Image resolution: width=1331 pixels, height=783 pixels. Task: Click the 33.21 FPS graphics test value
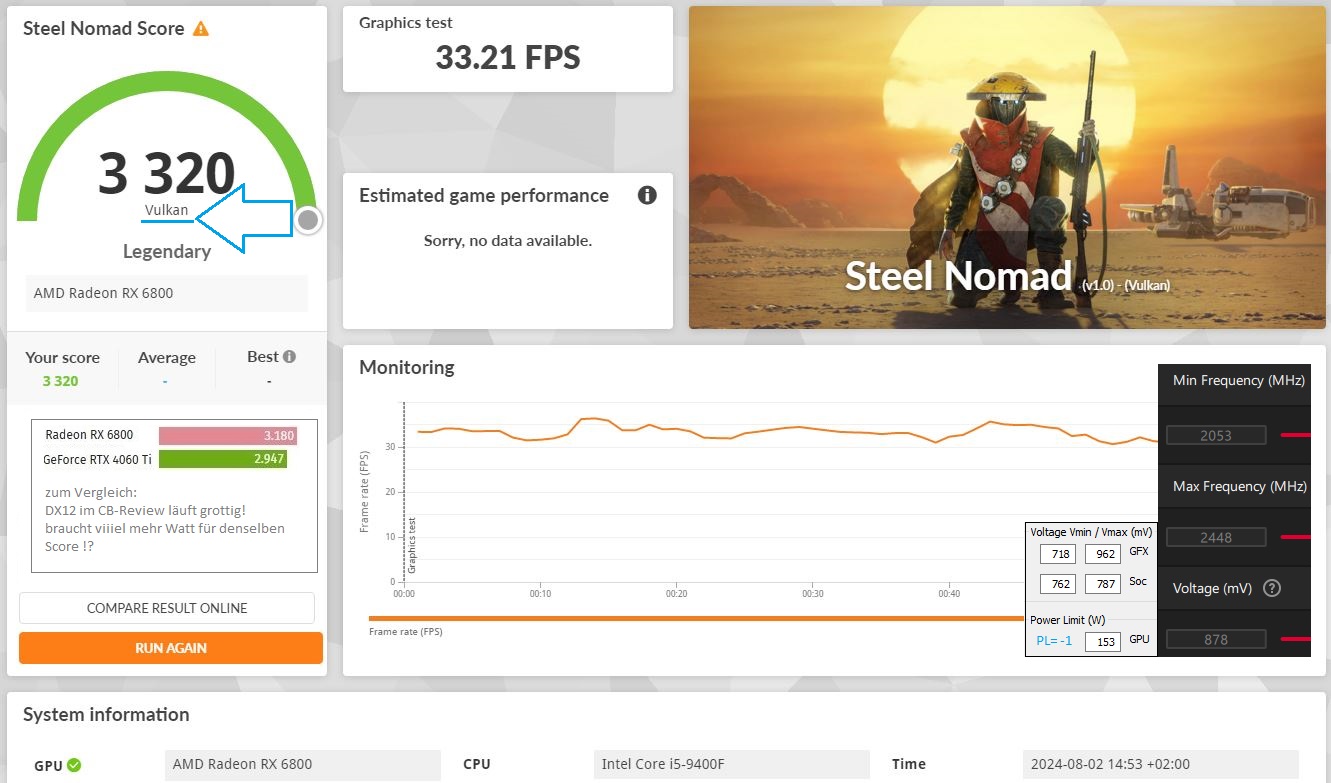pos(508,58)
